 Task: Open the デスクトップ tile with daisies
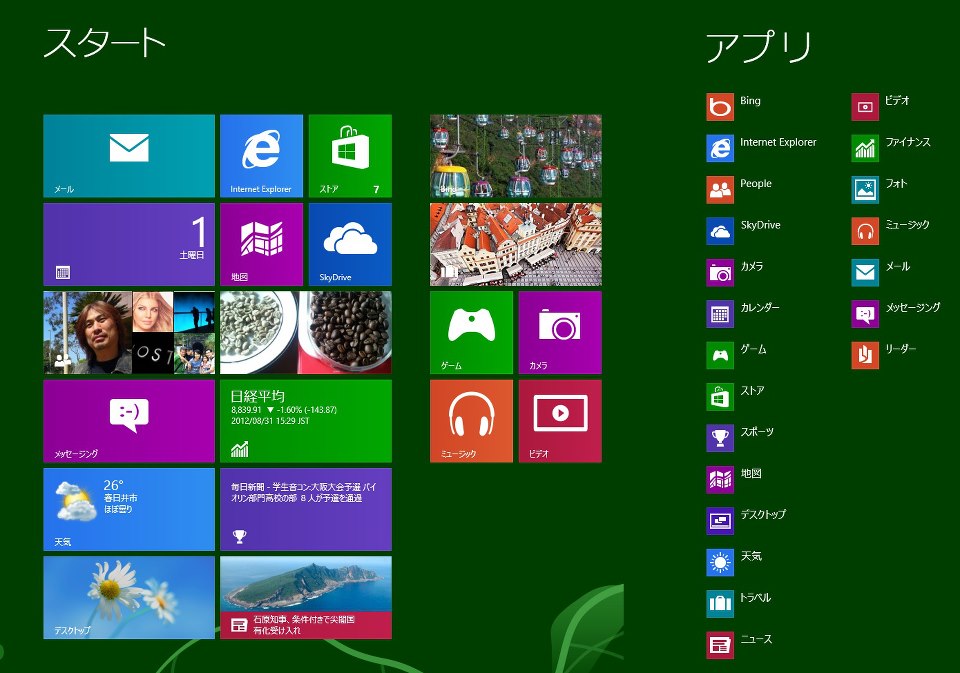[x=129, y=598]
